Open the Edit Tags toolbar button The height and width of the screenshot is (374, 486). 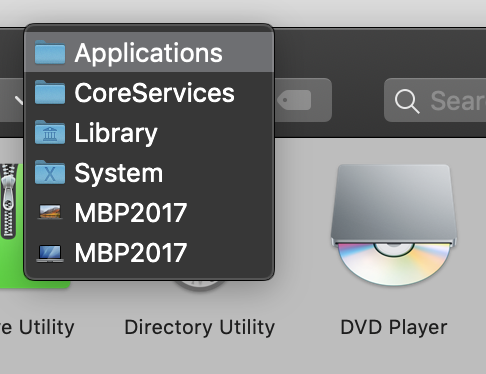coord(303,100)
